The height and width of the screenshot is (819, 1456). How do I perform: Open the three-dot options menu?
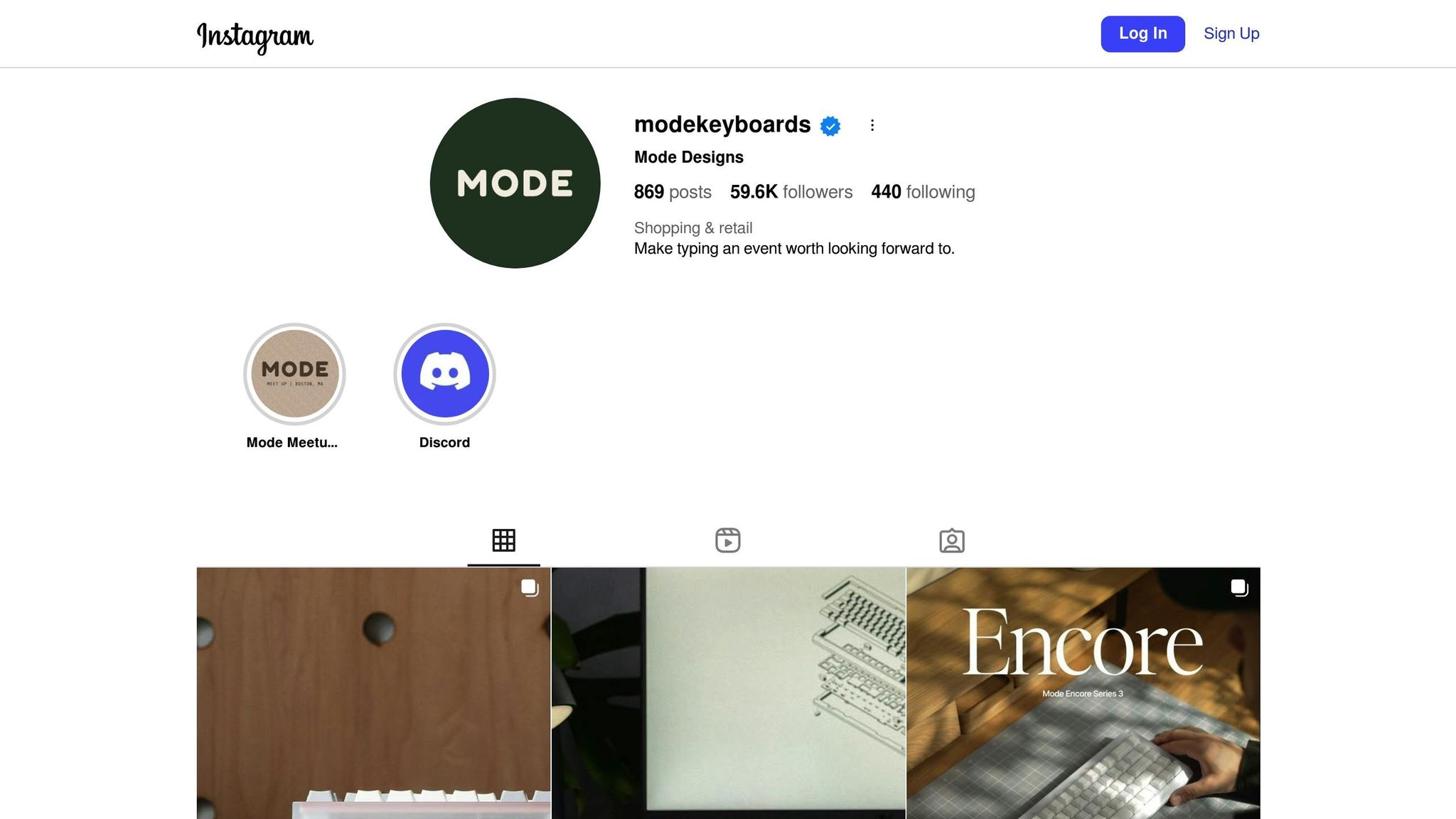point(872,125)
